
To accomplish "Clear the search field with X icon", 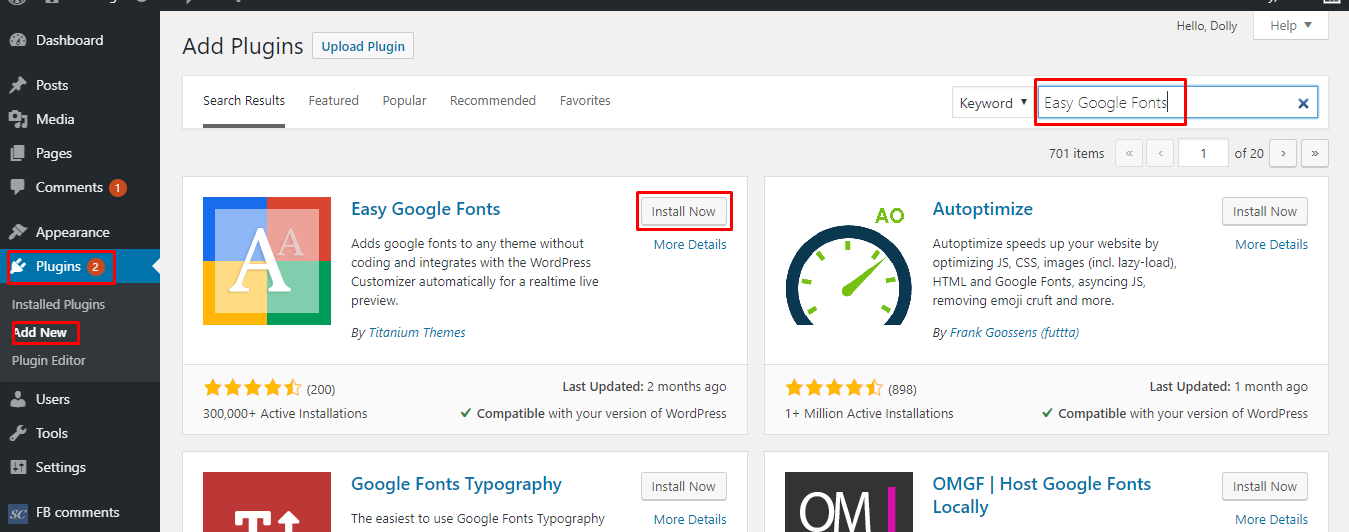I will [1303, 103].
